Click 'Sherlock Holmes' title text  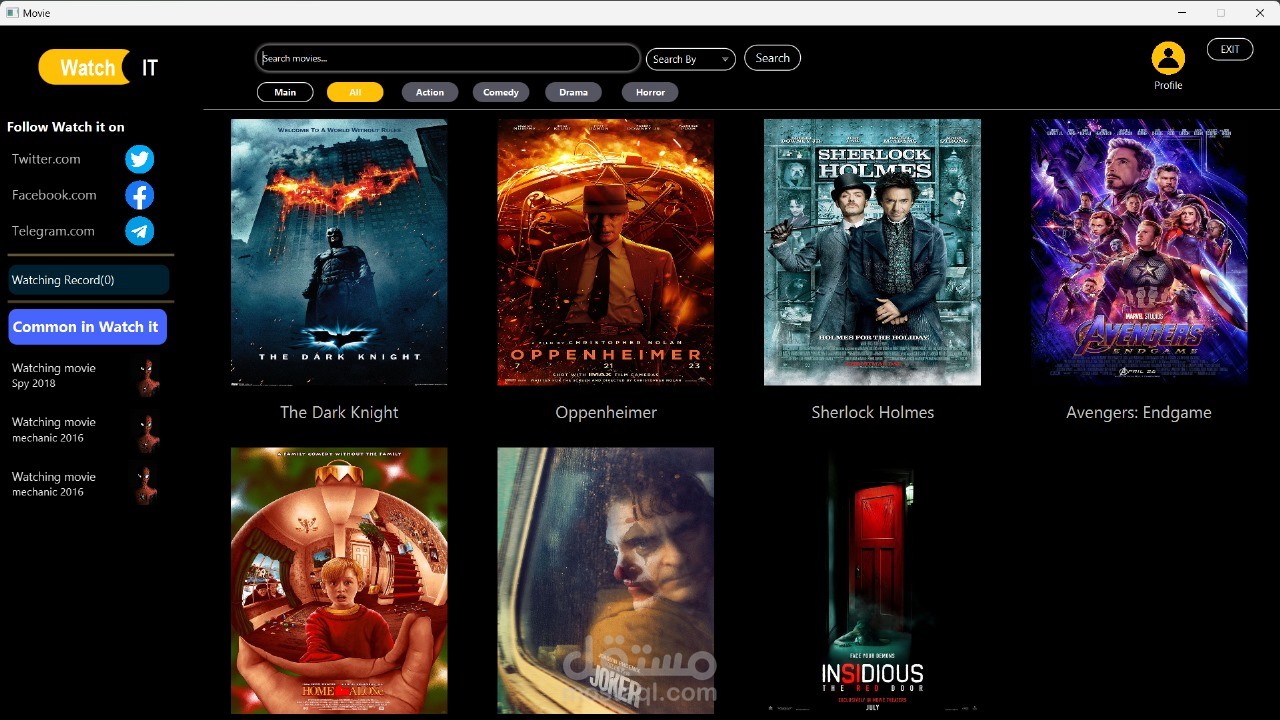pos(873,412)
